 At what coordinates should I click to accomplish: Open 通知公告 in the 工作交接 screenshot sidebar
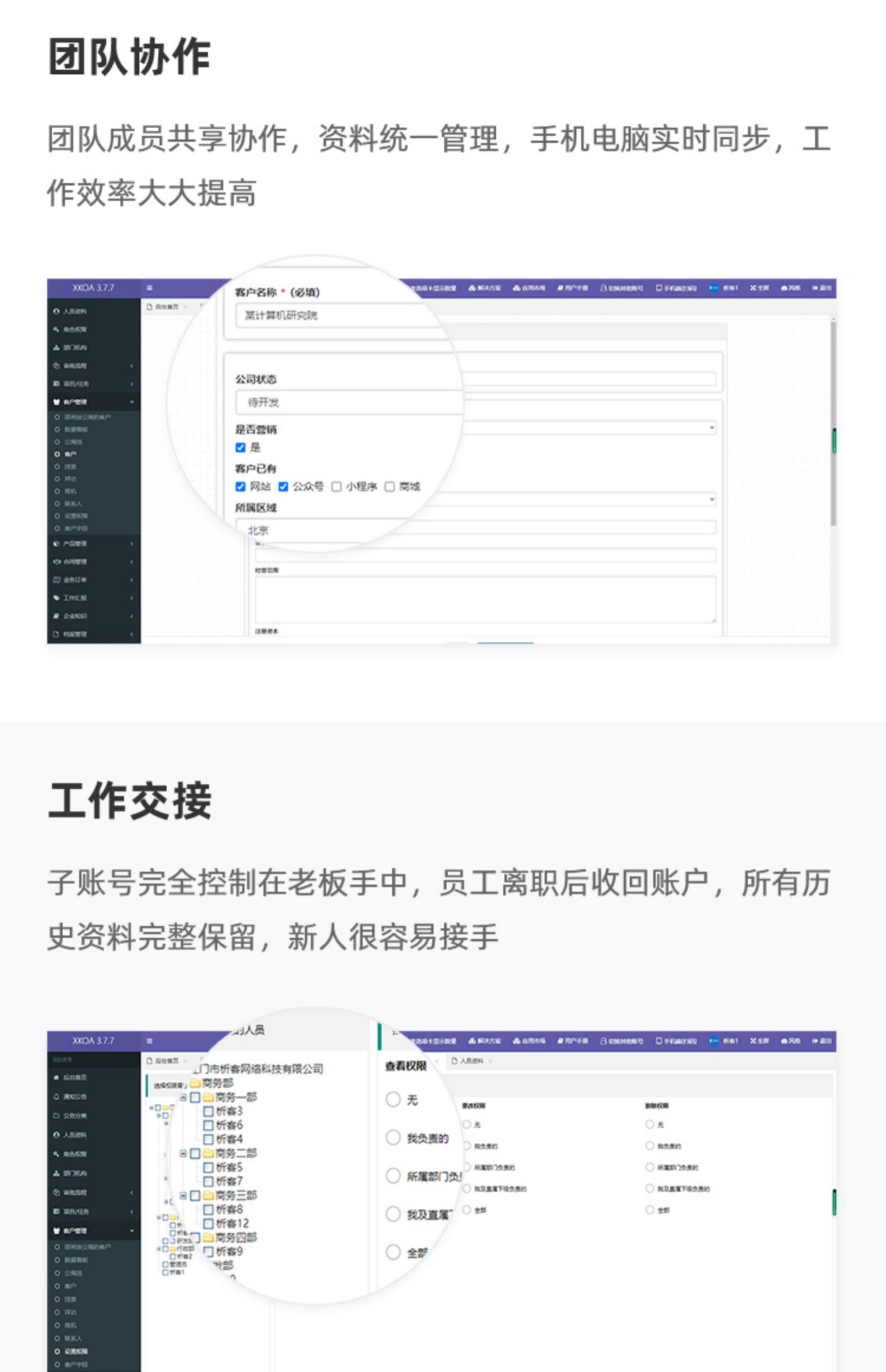(70, 1097)
